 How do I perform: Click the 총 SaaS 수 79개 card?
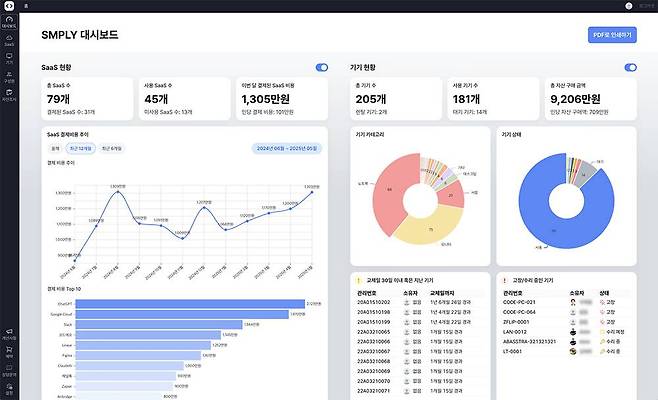point(86,100)
